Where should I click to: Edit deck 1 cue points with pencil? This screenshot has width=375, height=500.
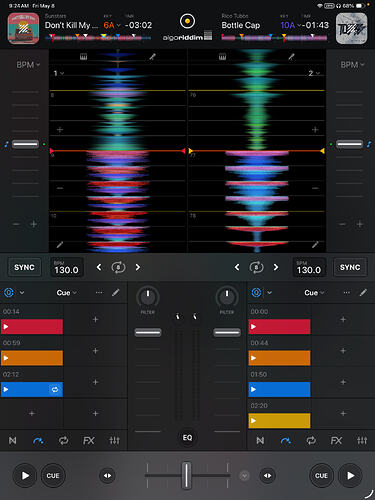[x=116, y=293]
